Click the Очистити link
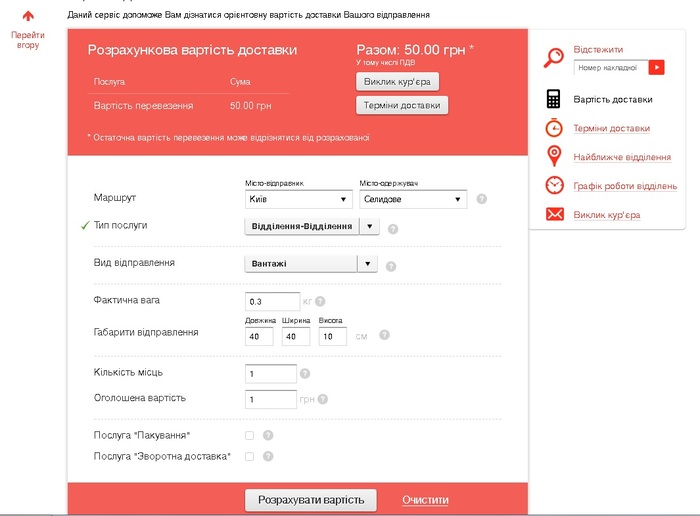 coord(425,500)
